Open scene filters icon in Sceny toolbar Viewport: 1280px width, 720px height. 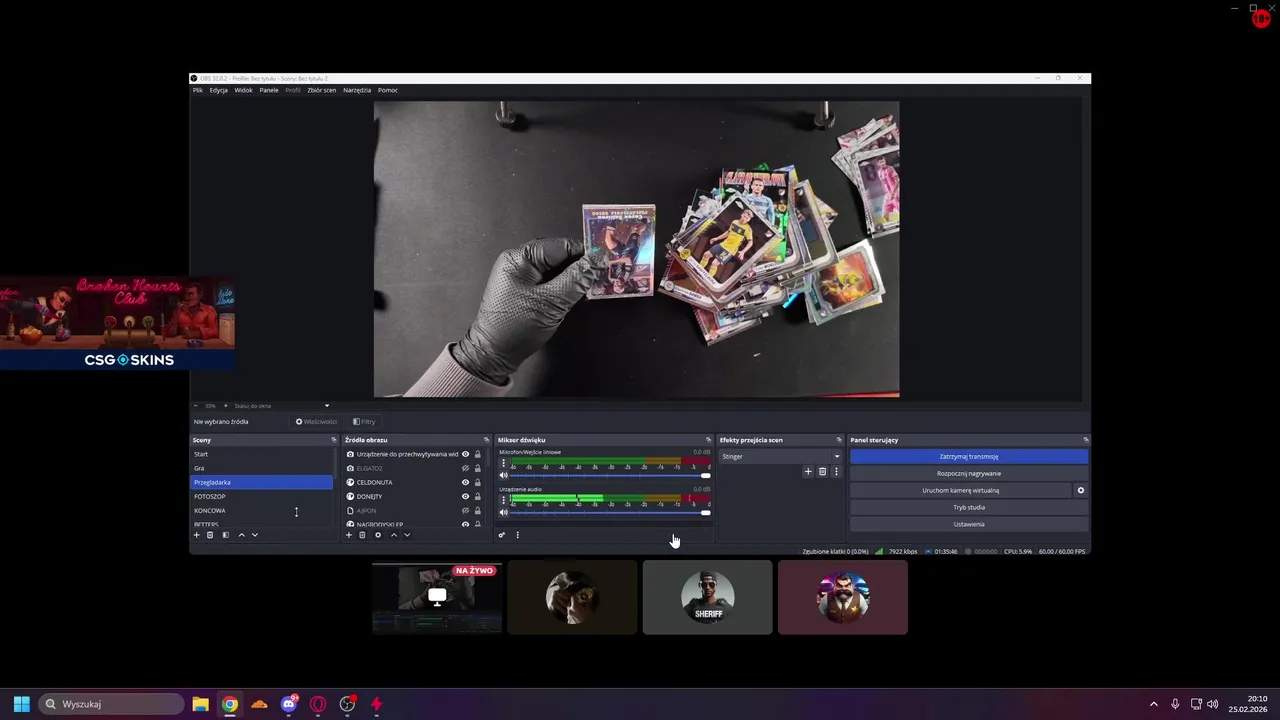[225, 535]
